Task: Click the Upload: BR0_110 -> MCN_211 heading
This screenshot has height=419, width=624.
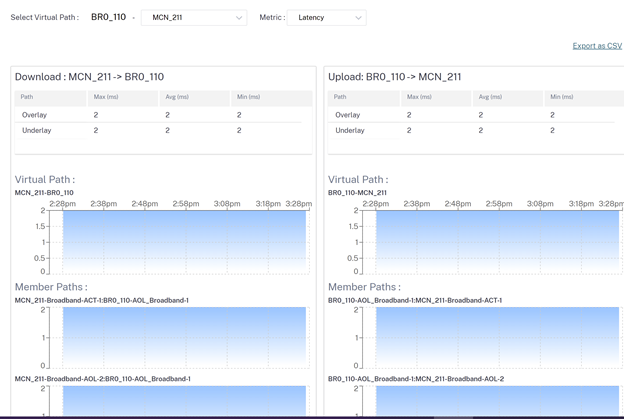Action: 394,77
